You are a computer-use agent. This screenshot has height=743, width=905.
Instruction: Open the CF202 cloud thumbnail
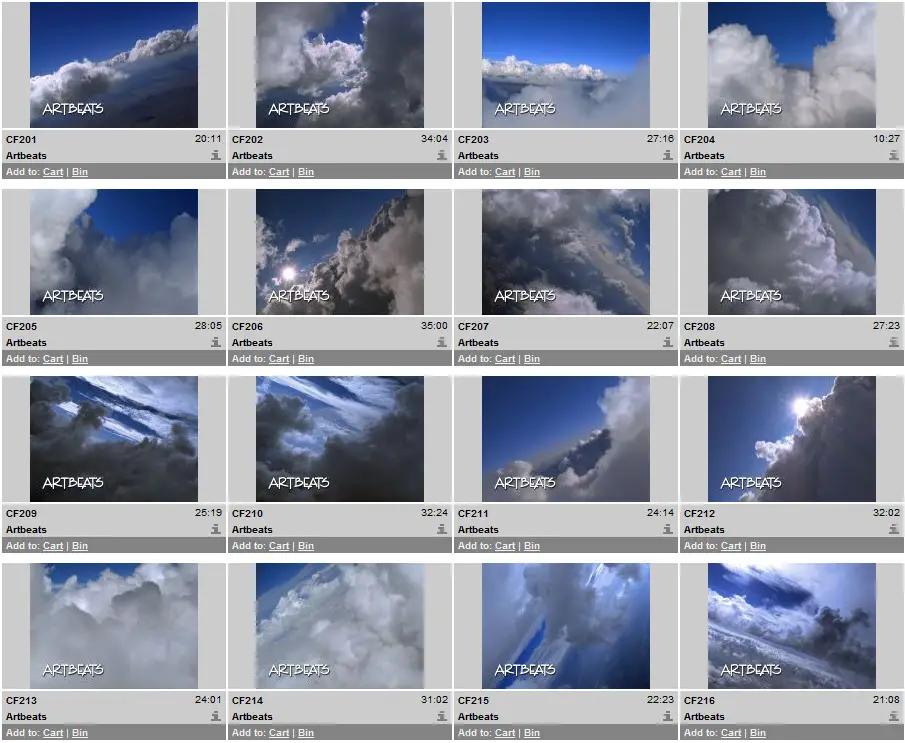click(x=340, y=65)
